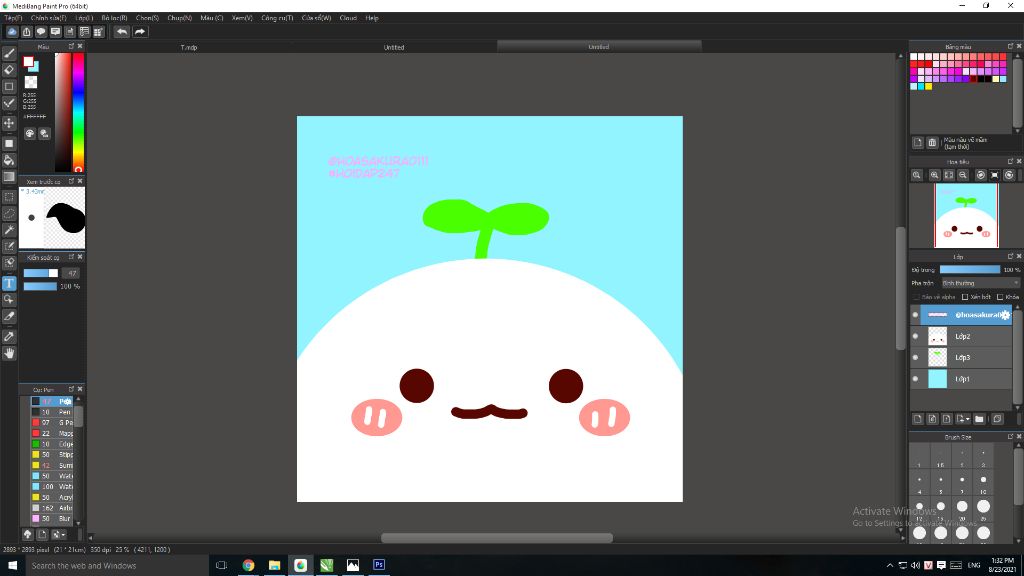1024x576 pixels.
Task: Delete color via palette trash icon
Action: point(932,142)
